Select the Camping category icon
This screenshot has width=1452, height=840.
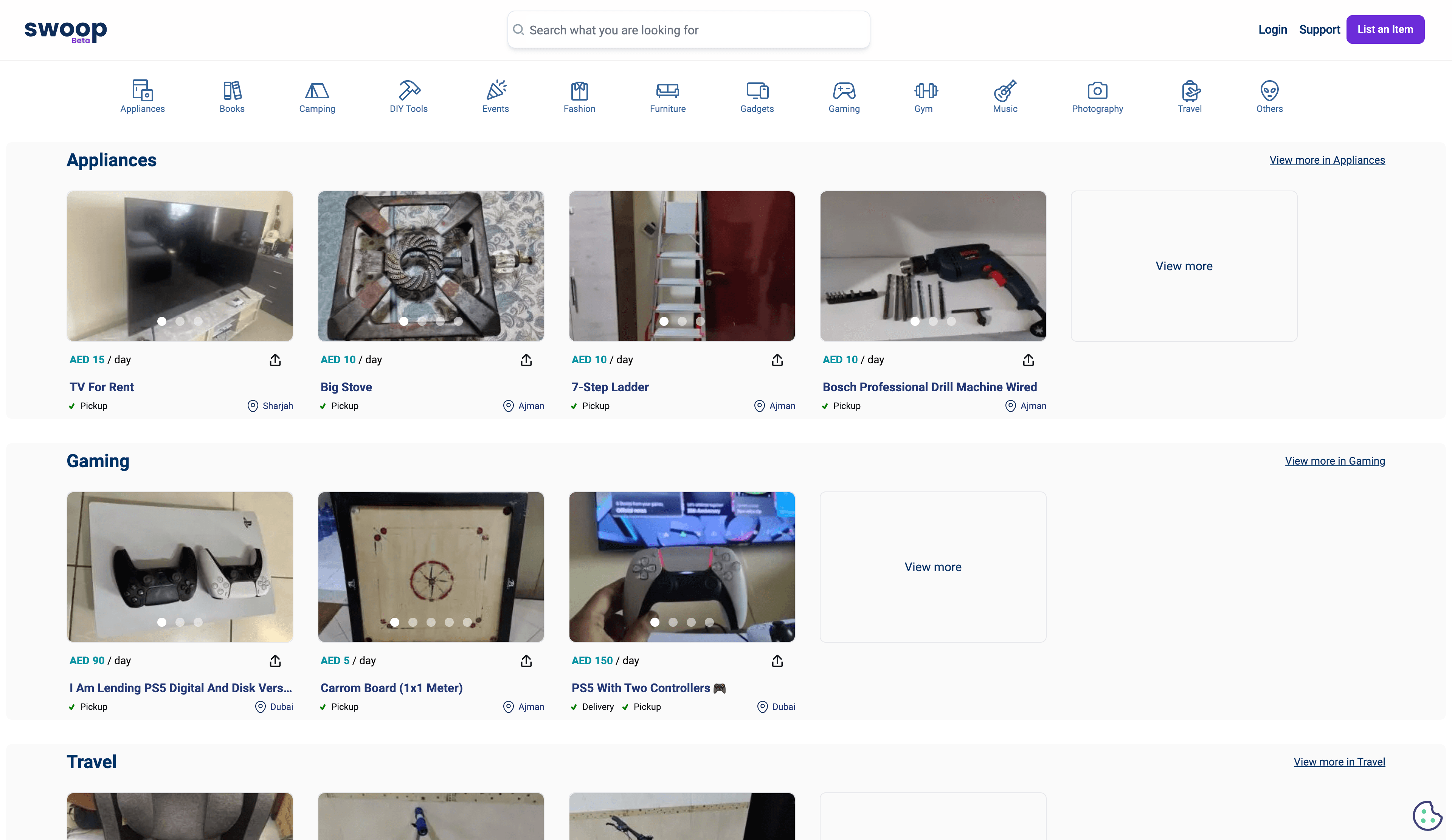(317, 91)
